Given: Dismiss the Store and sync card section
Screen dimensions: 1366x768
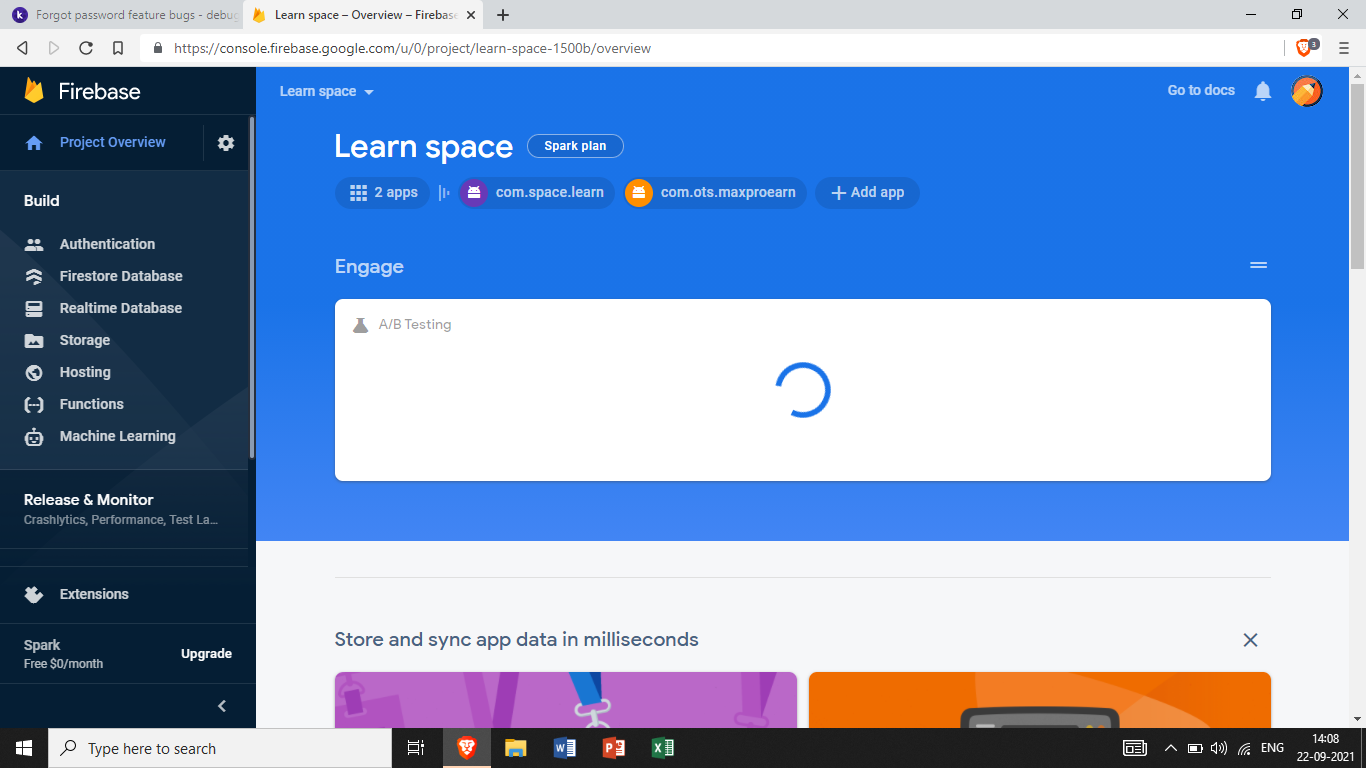Looking at the screenshot, I should [x=1250, y=640].
